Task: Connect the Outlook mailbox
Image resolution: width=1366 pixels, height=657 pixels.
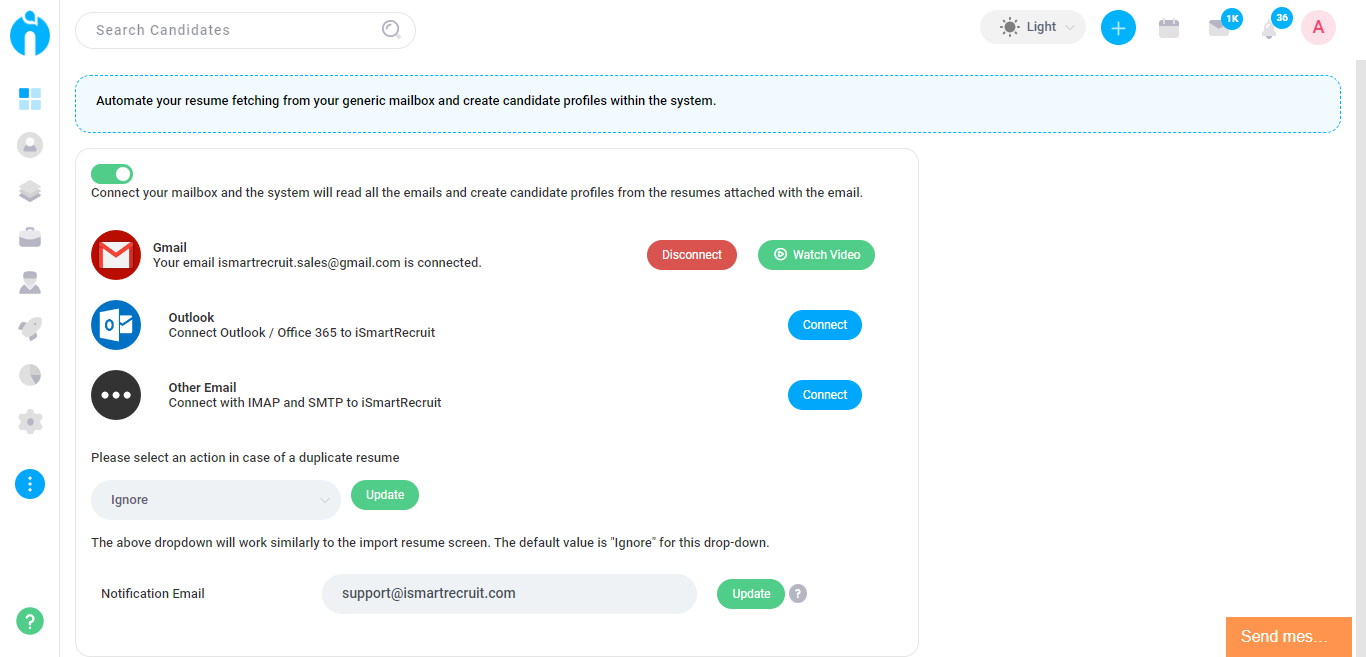Action: click(x=825, y=325)
